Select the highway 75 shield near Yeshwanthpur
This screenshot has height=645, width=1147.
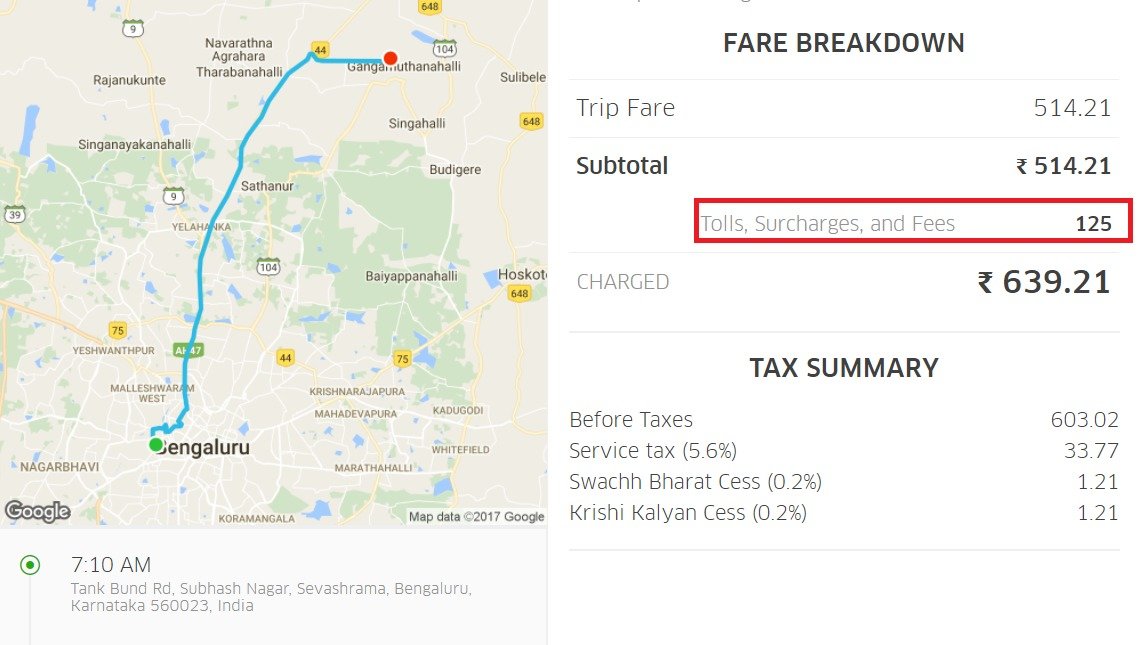pos(118,328)
